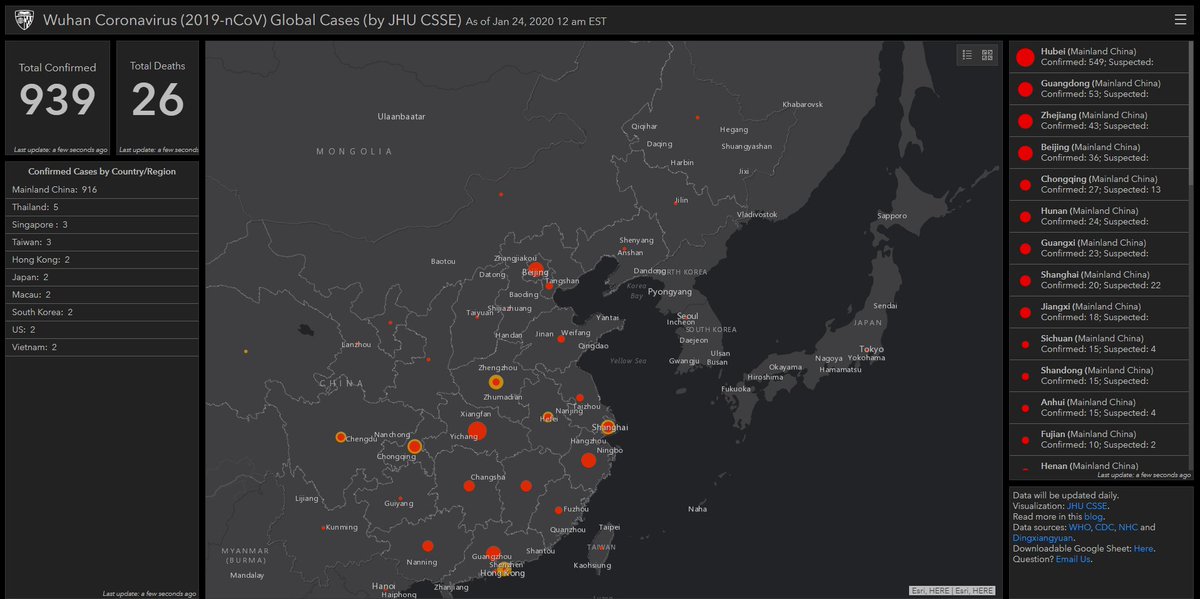Select the Anhui Confirmed: 15 list entry

(x=1097, y=408)
